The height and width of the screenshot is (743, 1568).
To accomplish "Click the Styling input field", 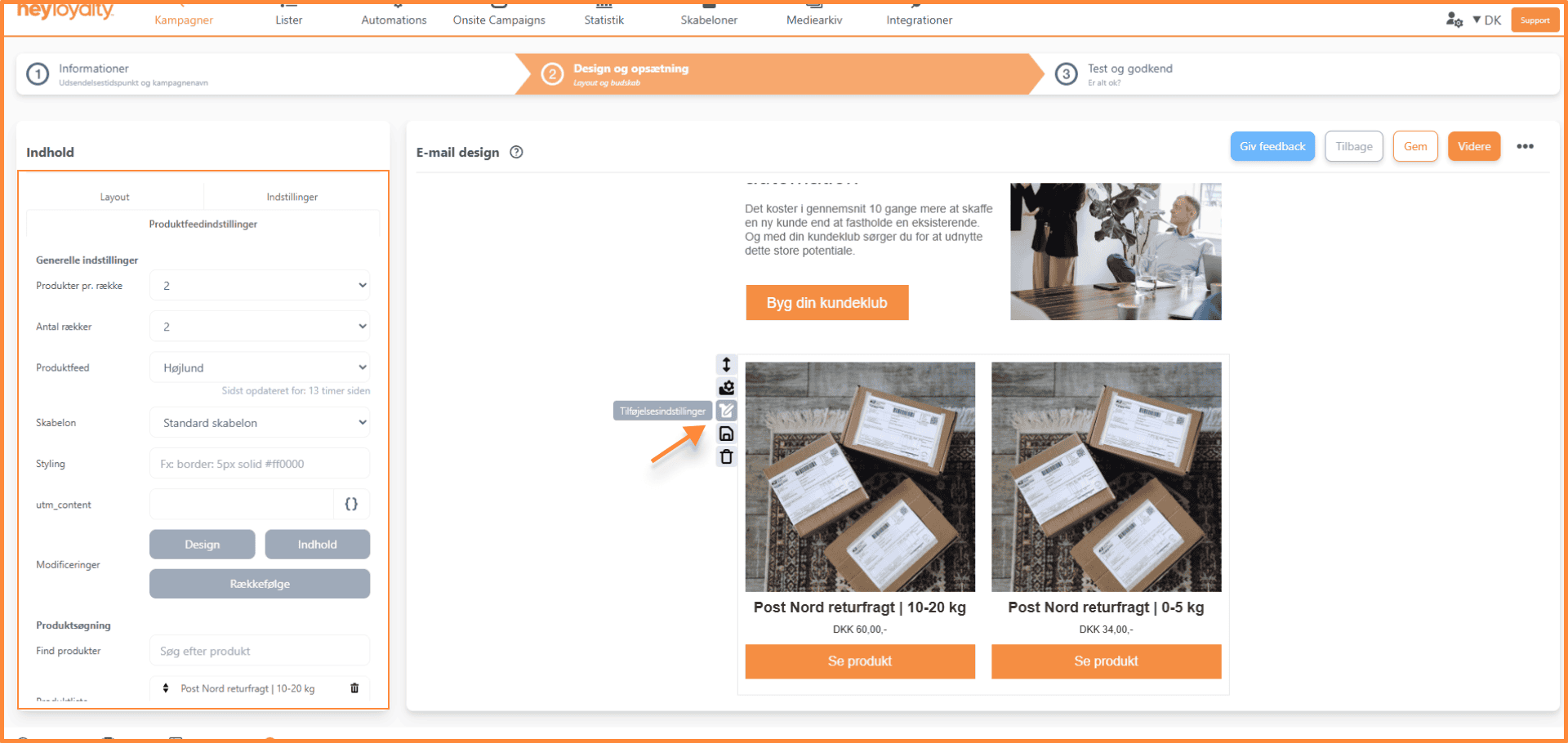I will (x=260, y=464).
